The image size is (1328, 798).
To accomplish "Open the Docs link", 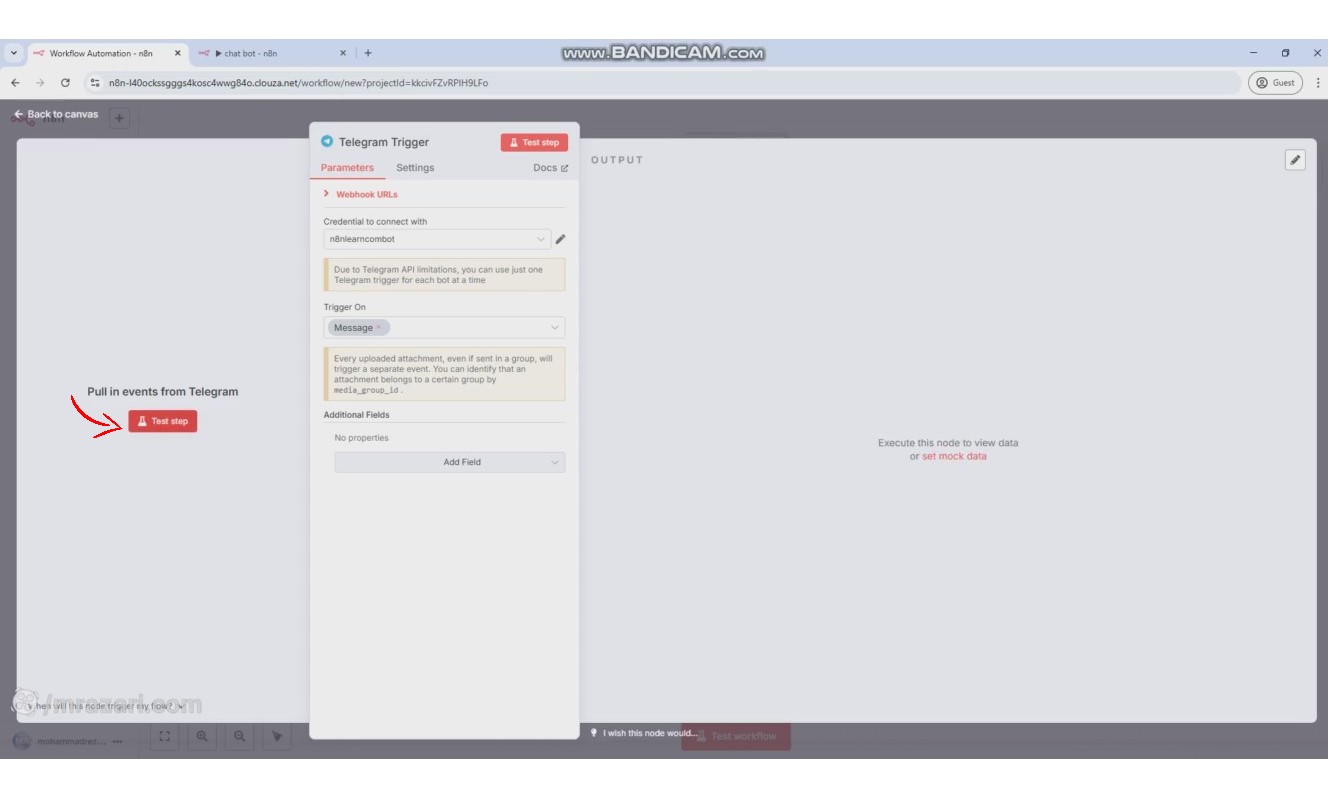I will click(x=550, y=168).
